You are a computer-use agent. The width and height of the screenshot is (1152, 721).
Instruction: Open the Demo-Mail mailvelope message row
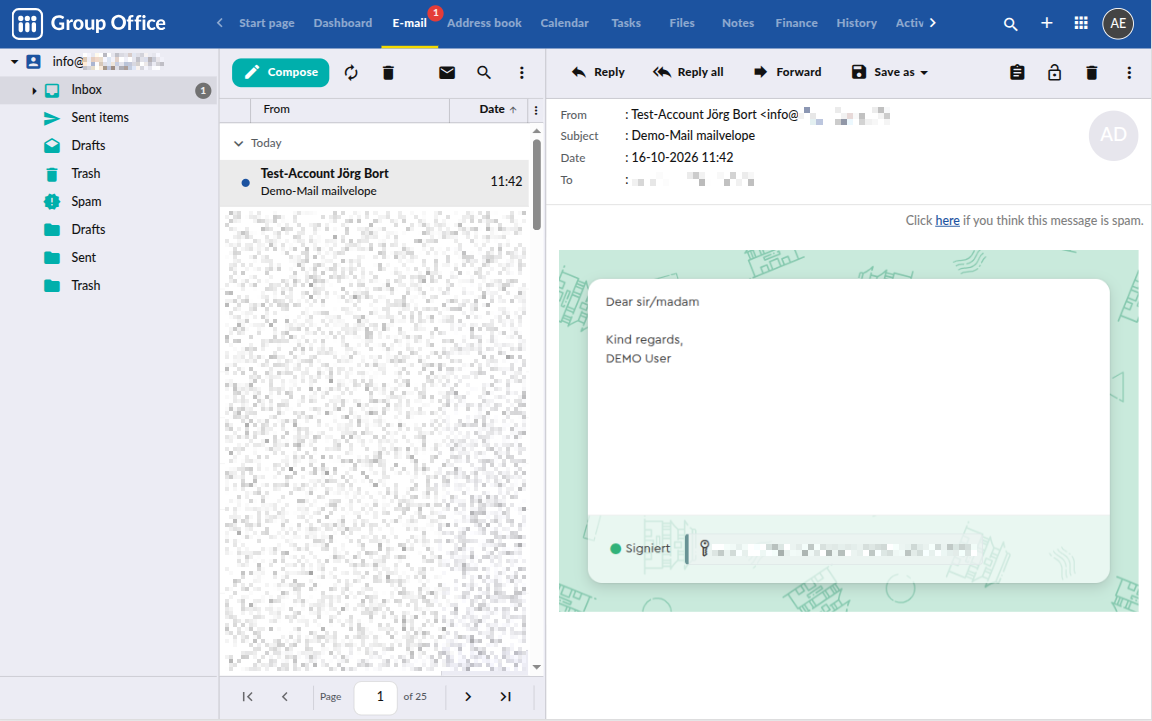(375, 182)
